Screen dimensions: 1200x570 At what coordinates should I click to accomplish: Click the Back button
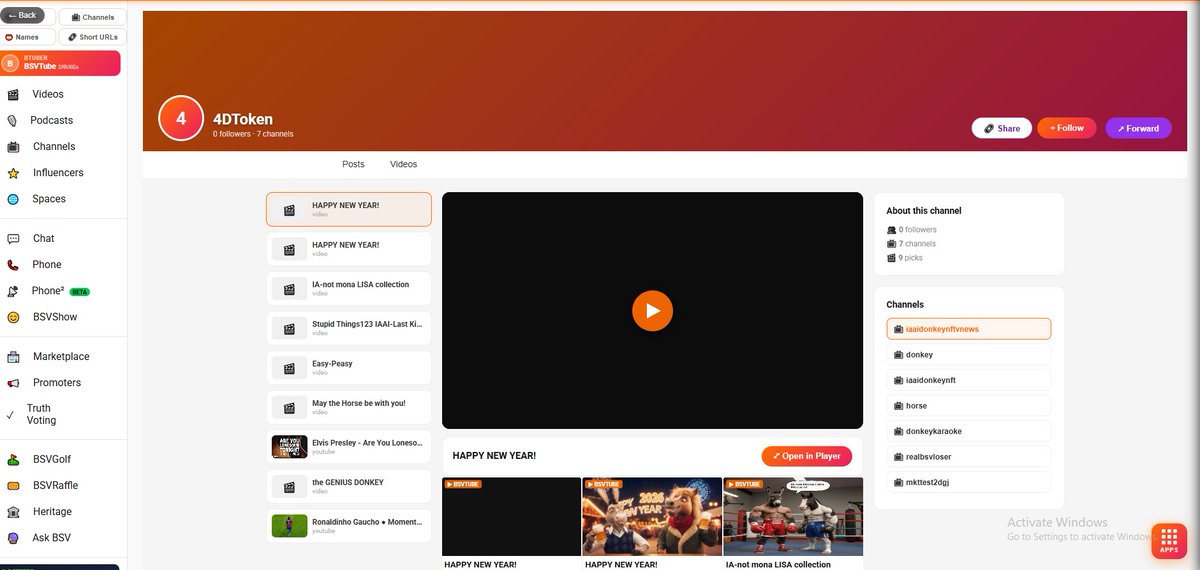tap(22, 15)
